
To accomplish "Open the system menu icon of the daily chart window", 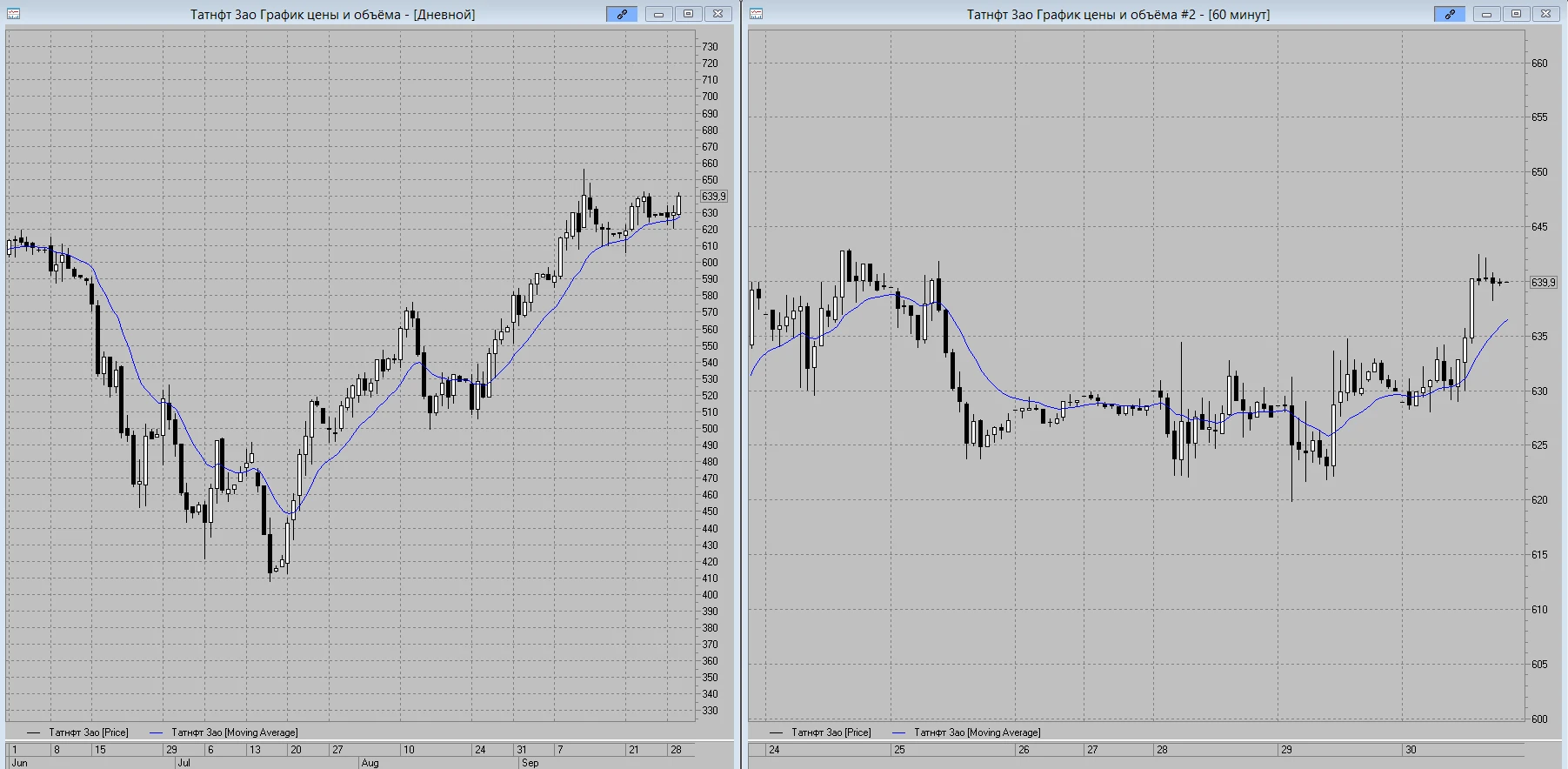I will tap(13, 14).
